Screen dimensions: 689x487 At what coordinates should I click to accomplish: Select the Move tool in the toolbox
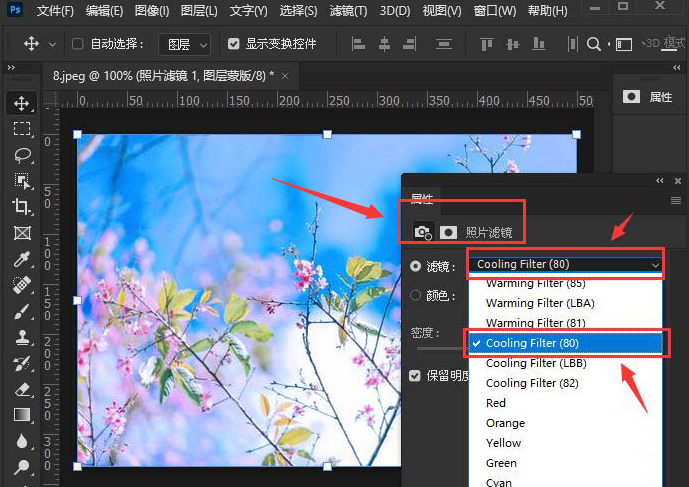point(22,104)
